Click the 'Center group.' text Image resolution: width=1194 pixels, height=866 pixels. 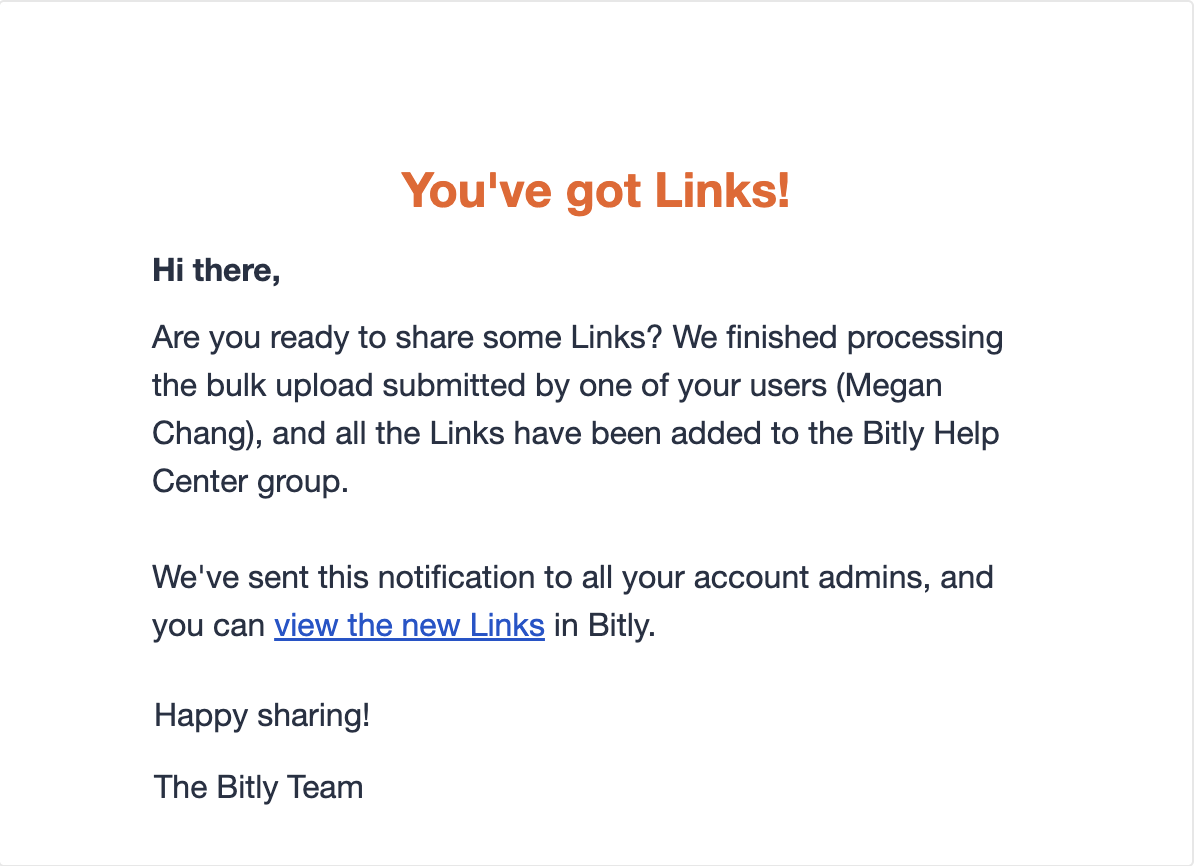click(x=250, y=482)
